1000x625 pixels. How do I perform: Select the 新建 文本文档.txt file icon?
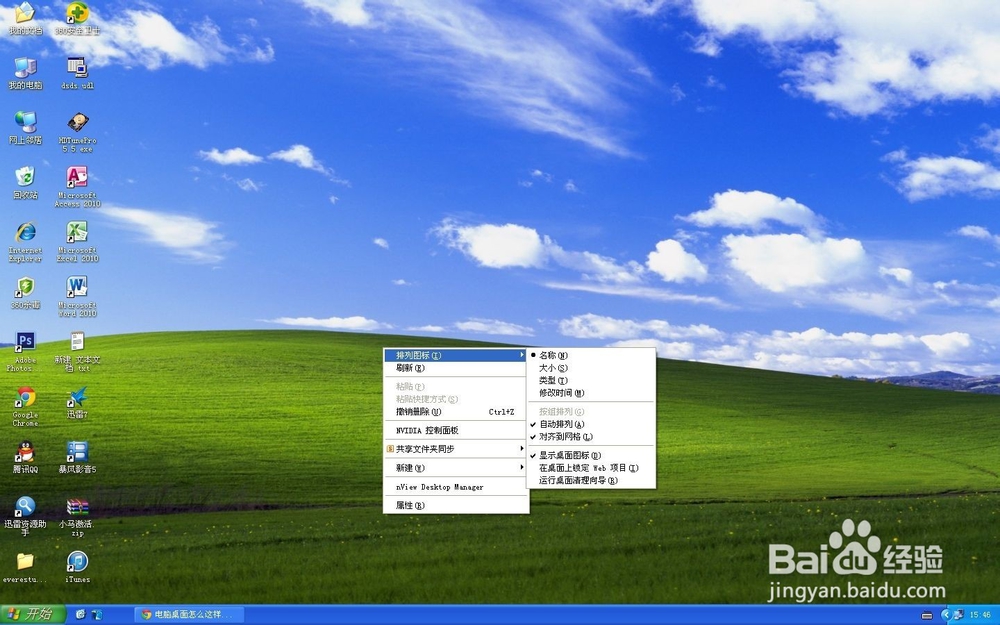[x=77, y=352]
